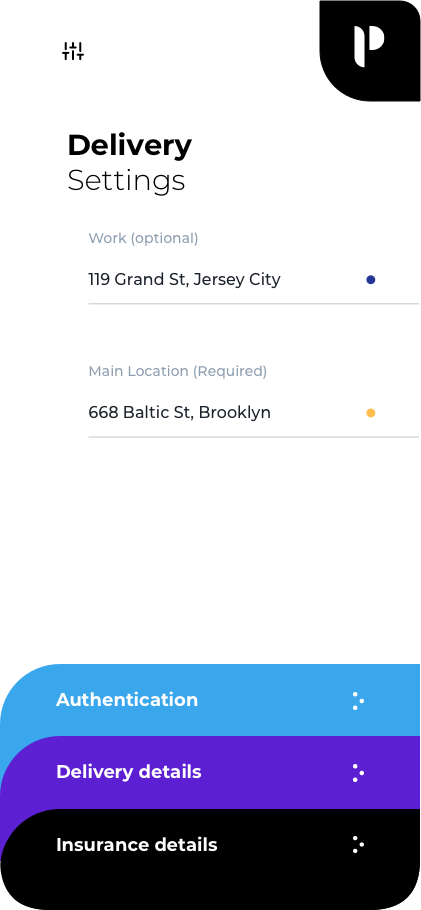Viewport: 421px width, 910px height.
Task: Click the underline below the Brooklyn address
Action: [254, 436]
